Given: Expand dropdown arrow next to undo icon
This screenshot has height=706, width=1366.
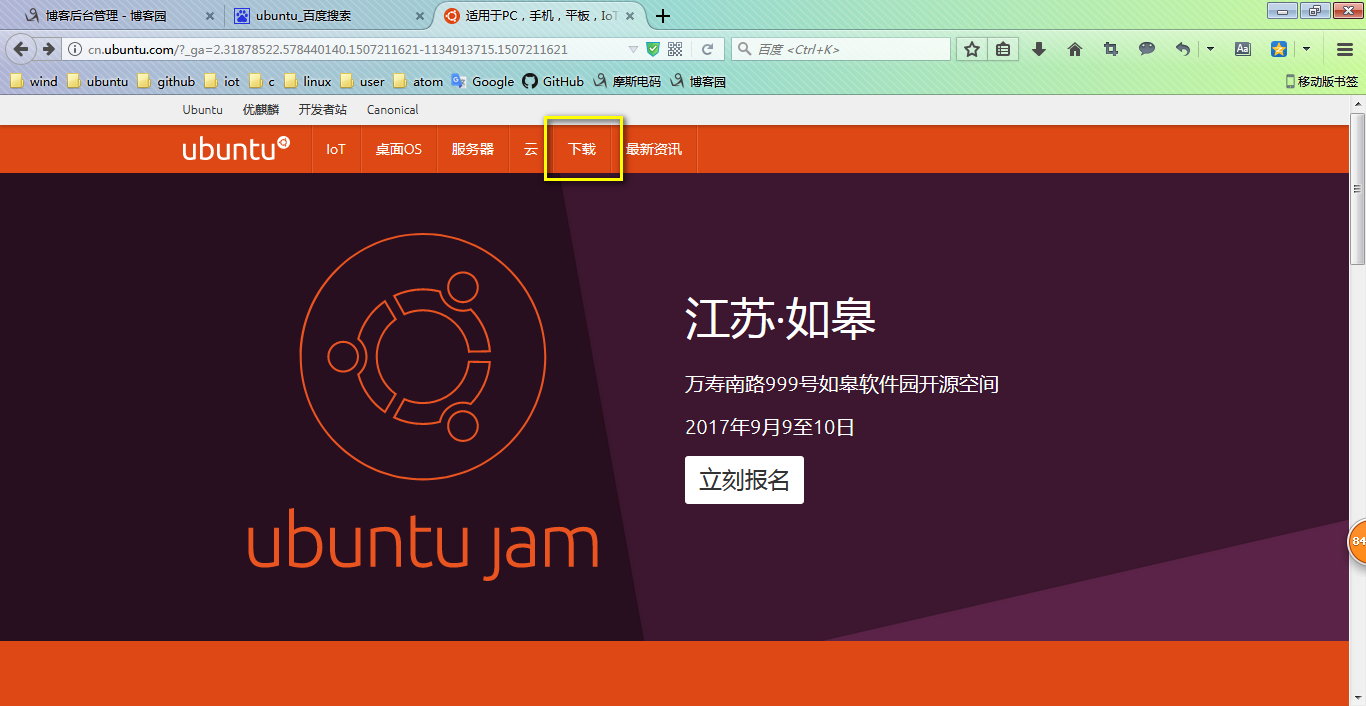Looking at the screenshot, I should (x=1210, y=49).
